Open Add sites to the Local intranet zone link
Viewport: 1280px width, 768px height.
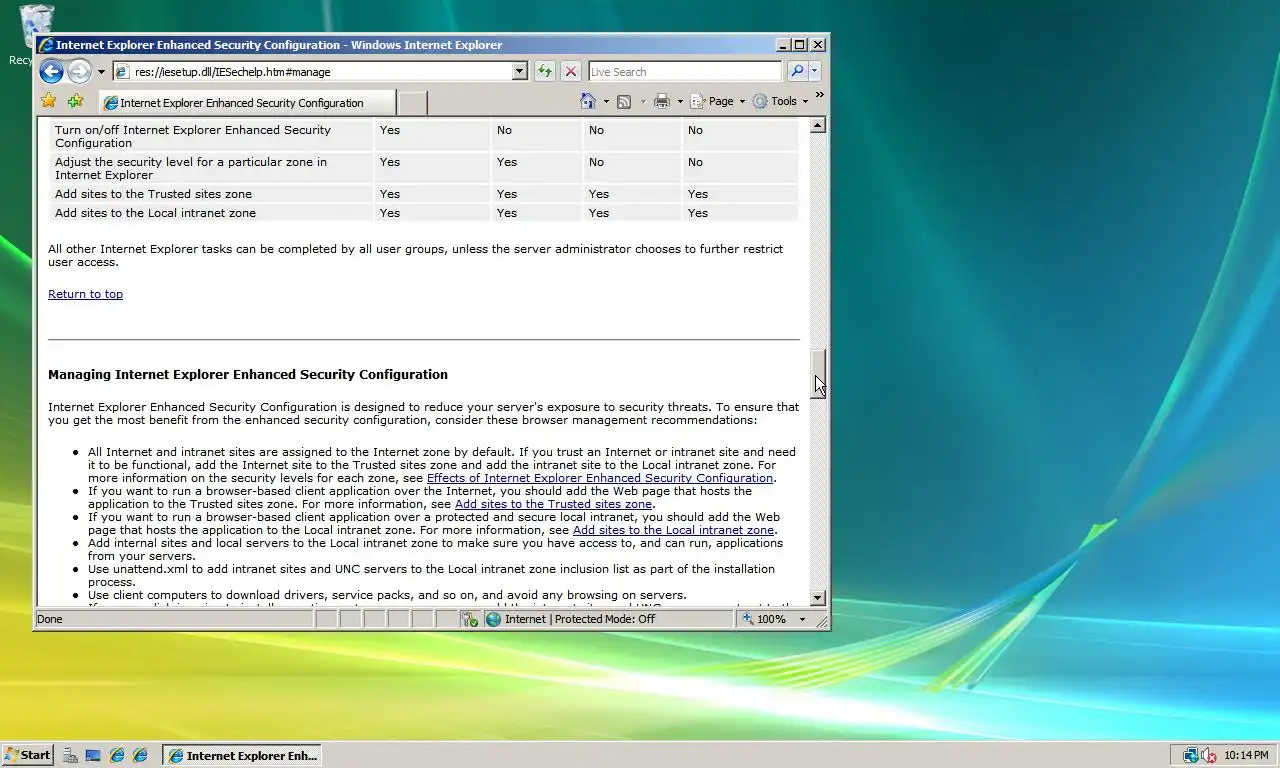click(673, 530)
